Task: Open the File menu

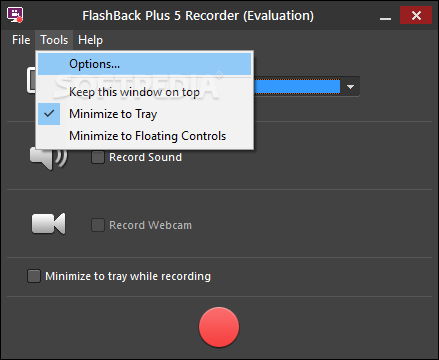Action: click(21, 40)
